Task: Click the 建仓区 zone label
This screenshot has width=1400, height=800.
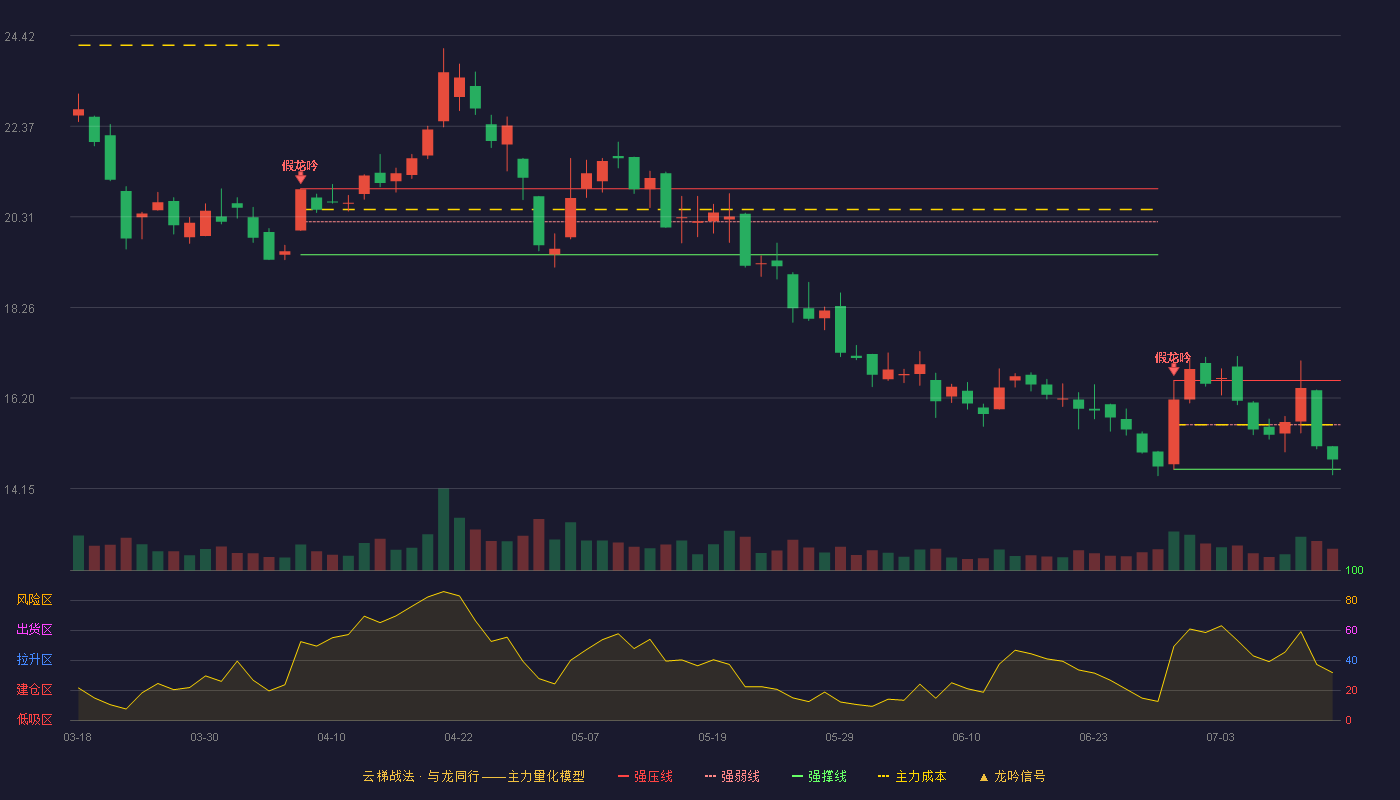Action: [34, 690]
